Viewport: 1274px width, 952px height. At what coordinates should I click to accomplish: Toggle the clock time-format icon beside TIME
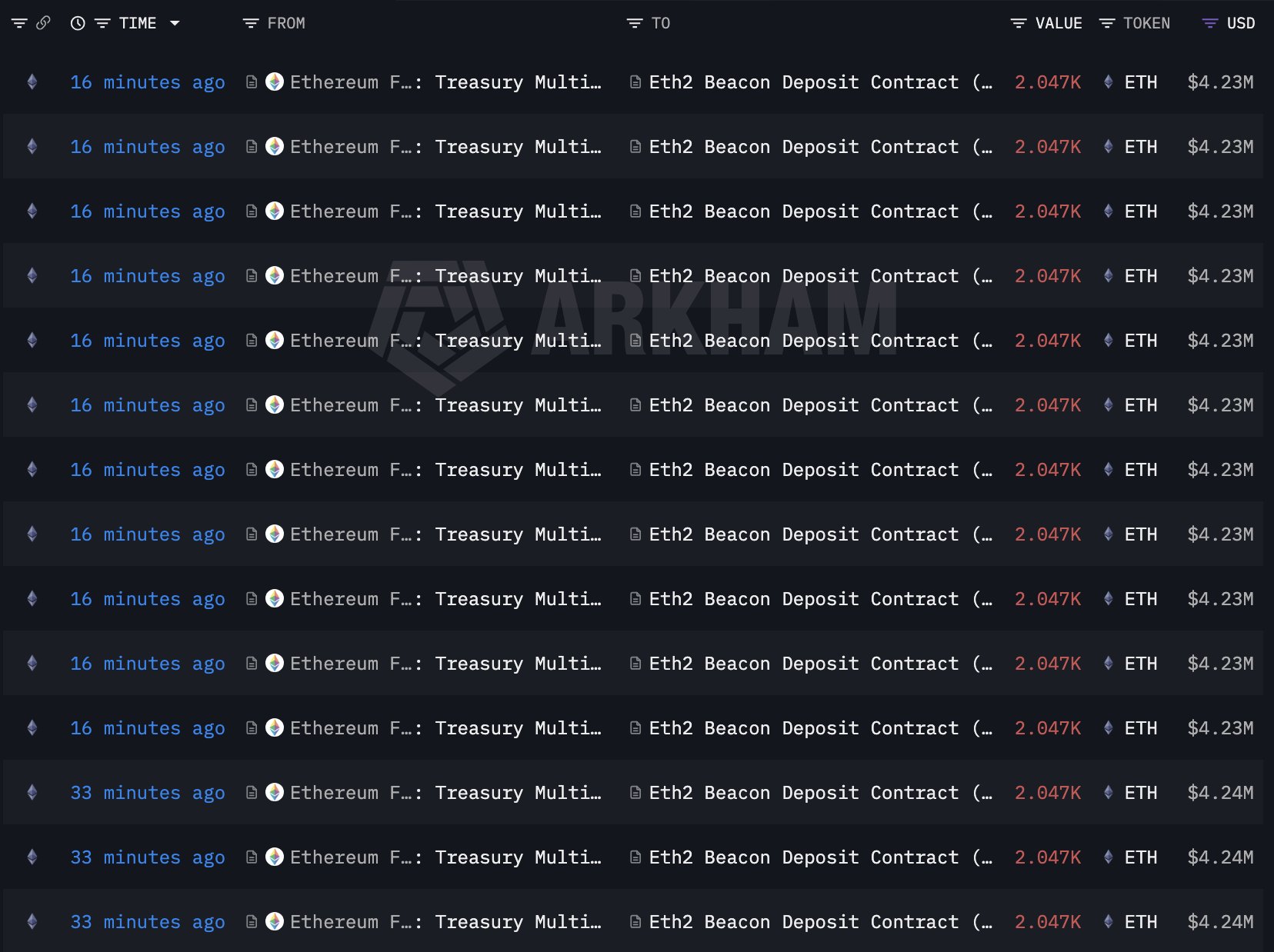tap(78, 24)
